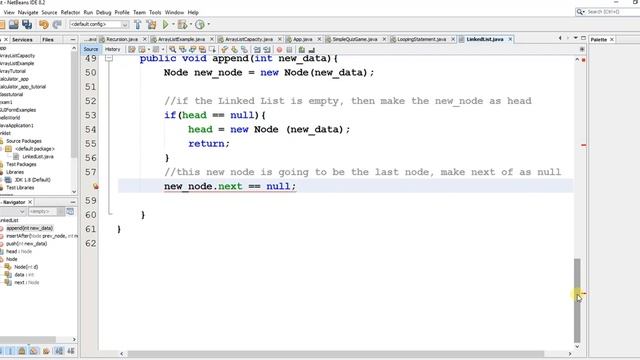Click the editor horizontal scrollbar
The height and width of the screenshot is (360, 640).
click(336, 353)
